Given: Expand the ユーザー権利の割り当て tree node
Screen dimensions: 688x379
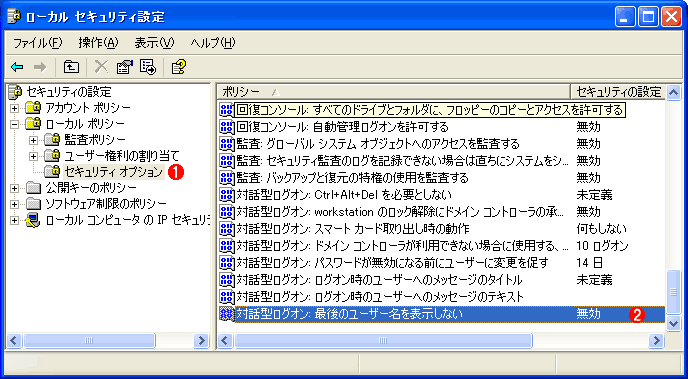Looking at the screenshot, I should click(34, 156).
